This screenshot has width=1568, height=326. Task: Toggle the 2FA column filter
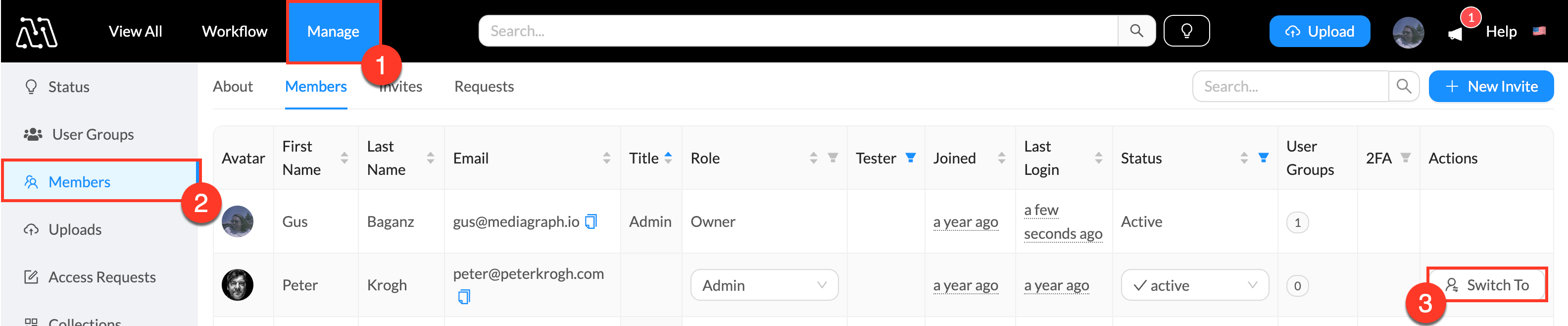pos(1406,159)
